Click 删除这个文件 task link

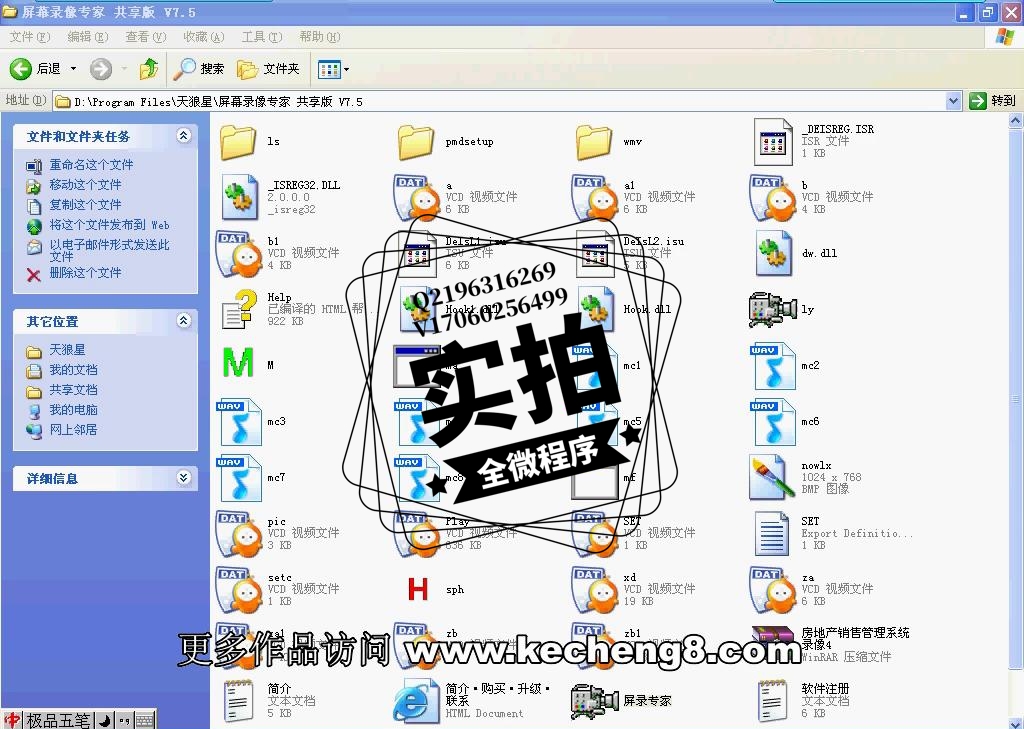tap(86, 272)
